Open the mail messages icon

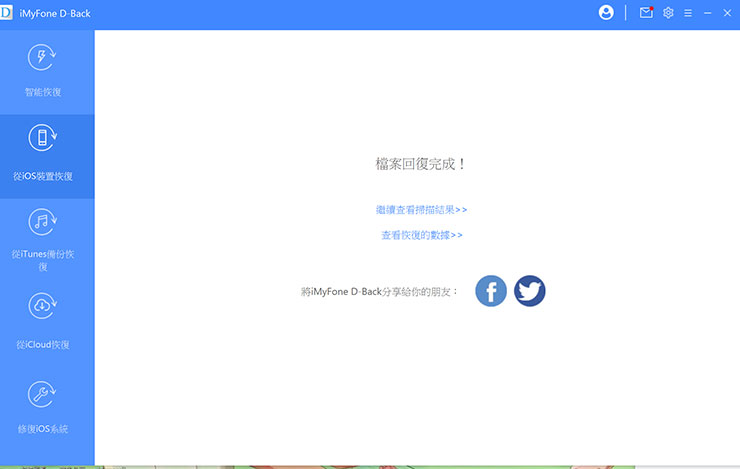(x=646, y=13)
